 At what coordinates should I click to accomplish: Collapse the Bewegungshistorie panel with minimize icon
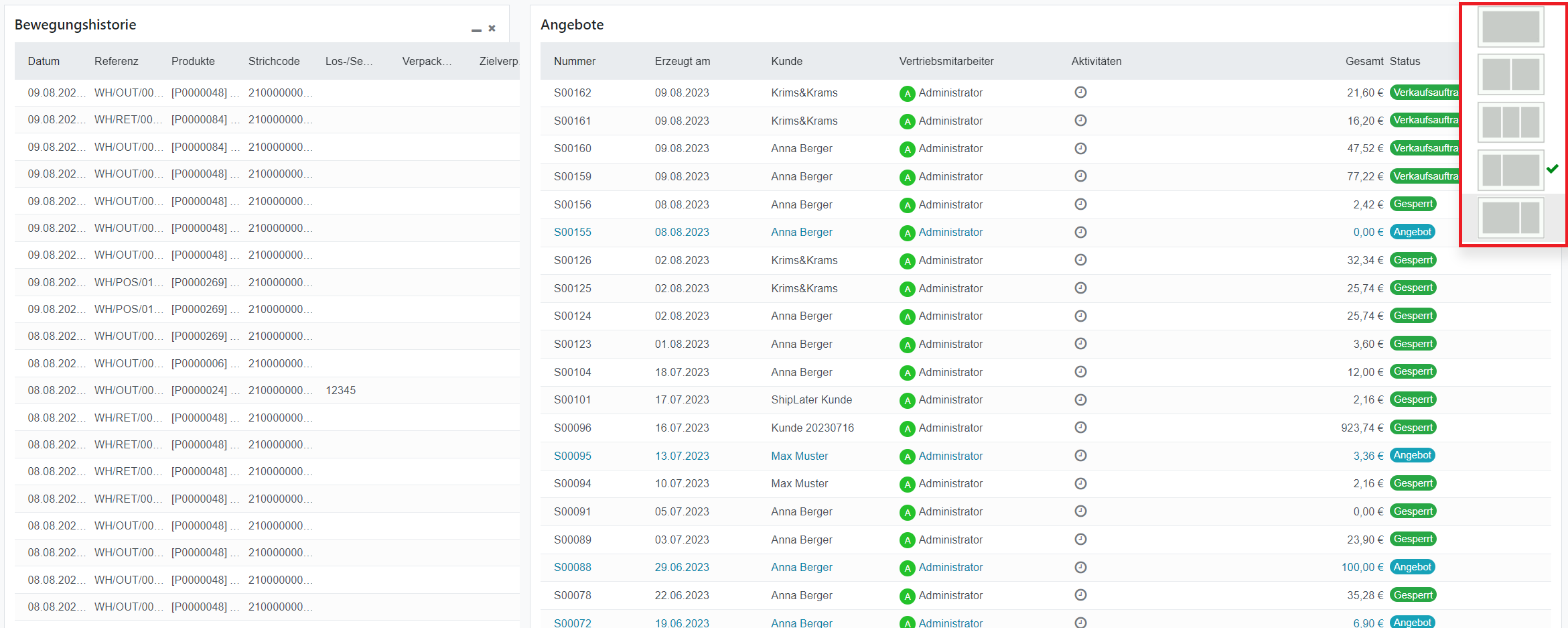pos(476,29)
